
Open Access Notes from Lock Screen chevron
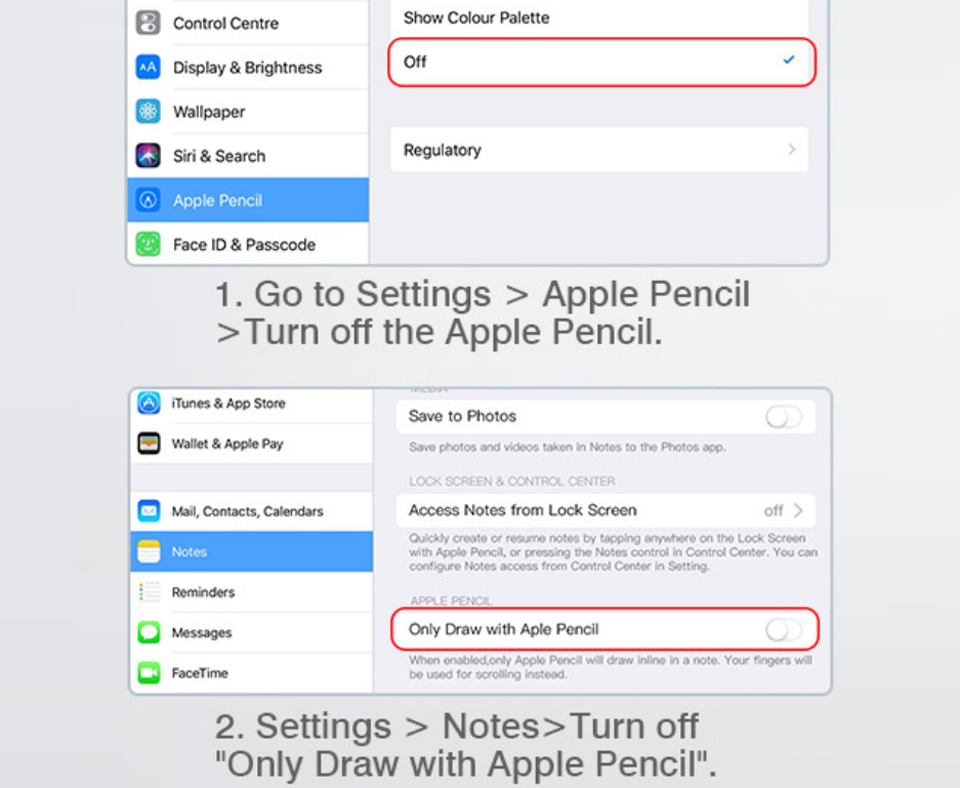[x=798, y=511]
